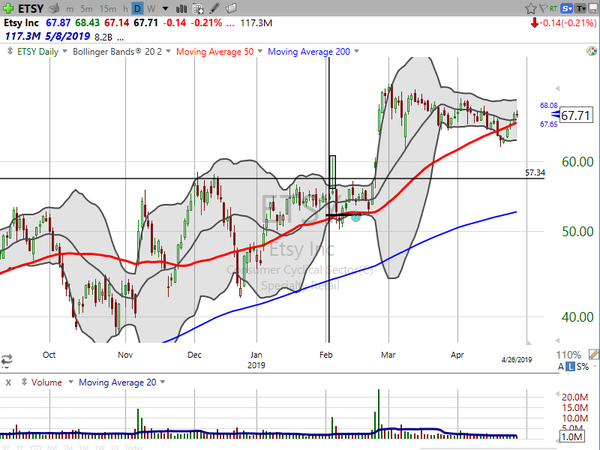Switch to hourly timeframe (h)
600x450 pixels.
pyautogui.click(x=125, y=8)
